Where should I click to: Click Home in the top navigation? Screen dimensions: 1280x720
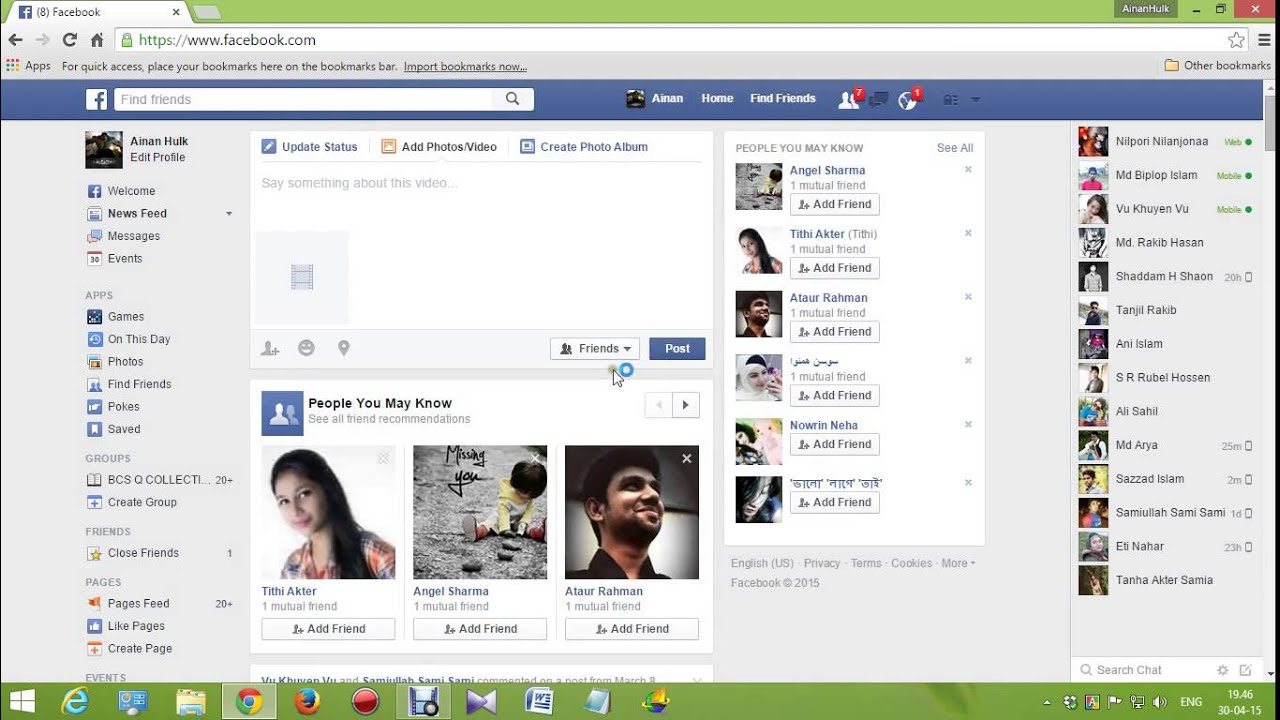tap(717, 99)
